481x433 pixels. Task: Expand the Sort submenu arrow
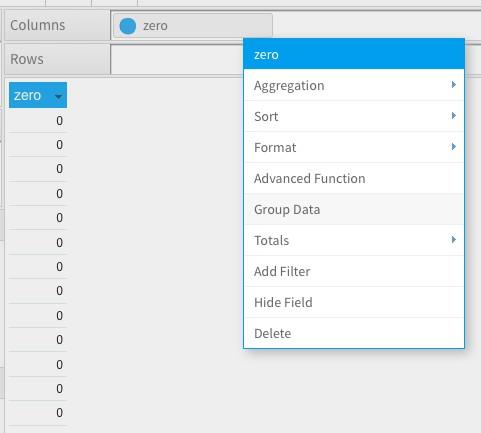click(453, 116)
